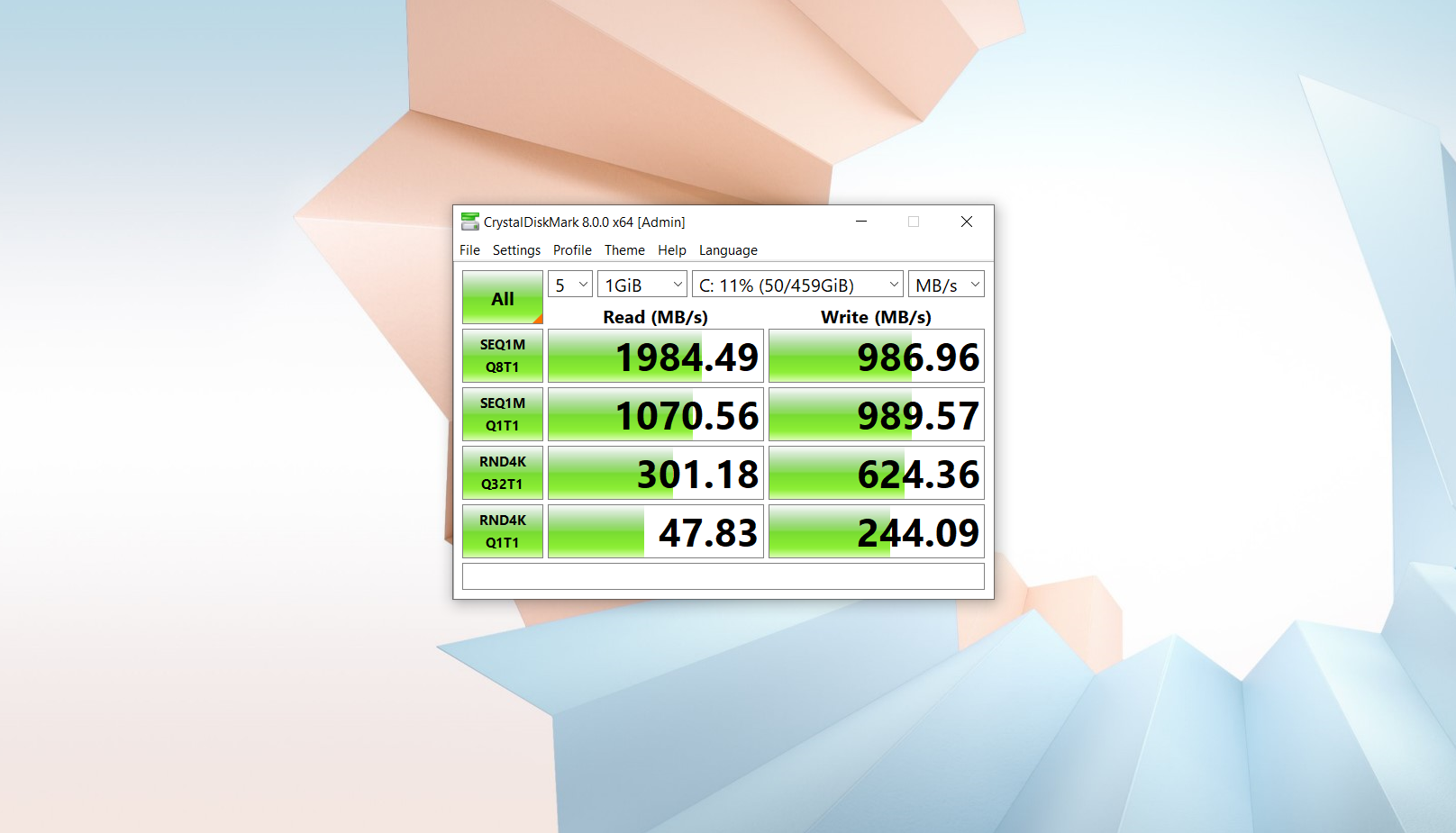Click the 1070.56 read result

pyautogui.click(x=656, y=414)
